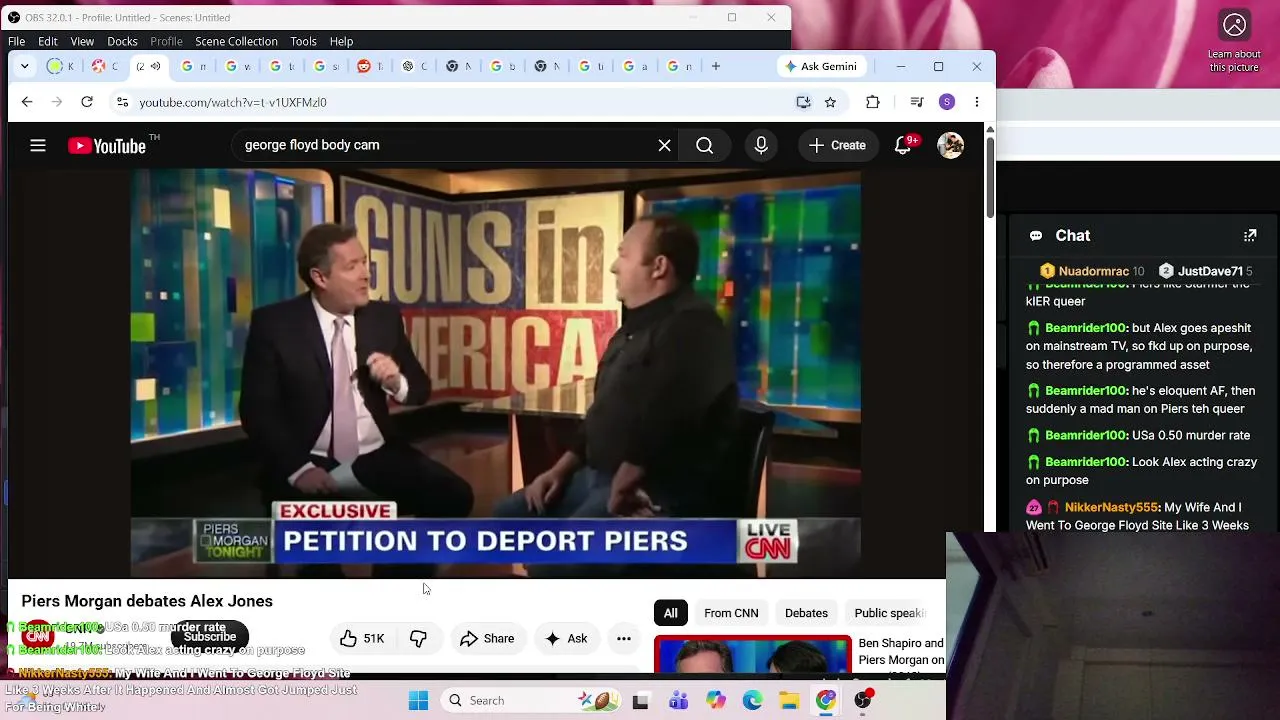The width and height of the screenshot is (1280, 720).
Task: Open Chrome media controls
Action: tap(917, 102)
